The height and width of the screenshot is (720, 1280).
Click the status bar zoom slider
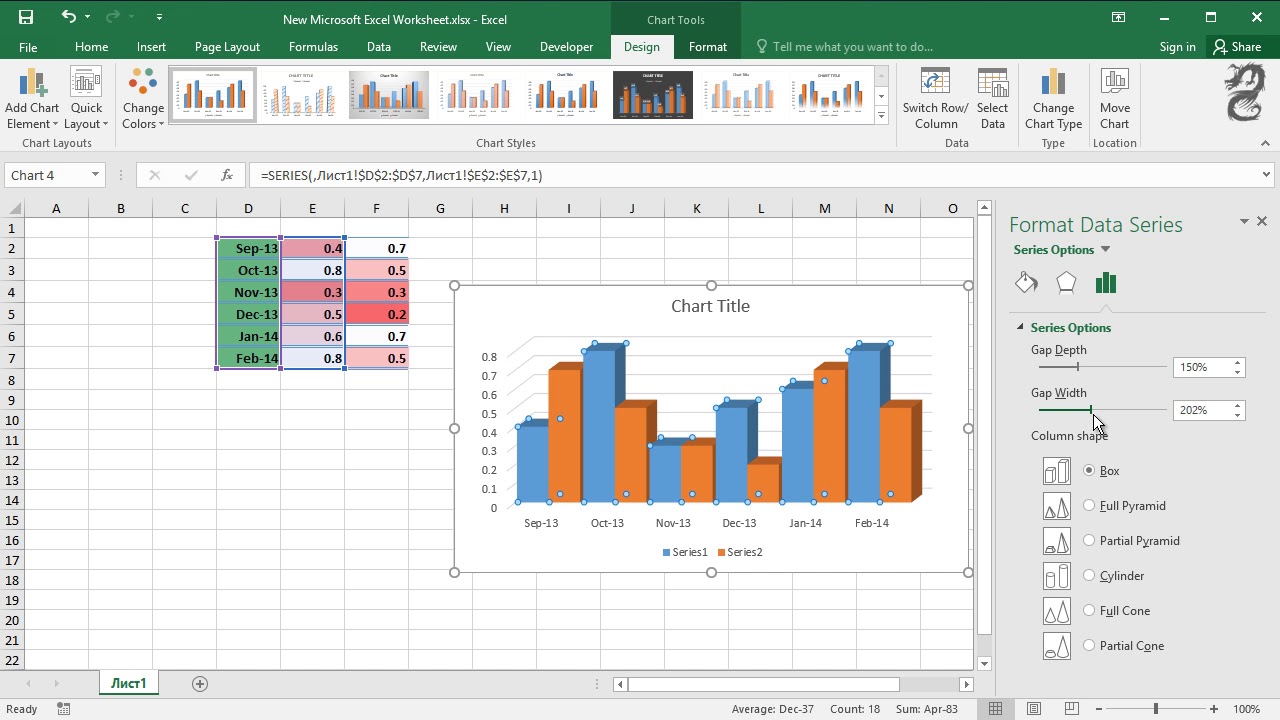pos(1156,709)
